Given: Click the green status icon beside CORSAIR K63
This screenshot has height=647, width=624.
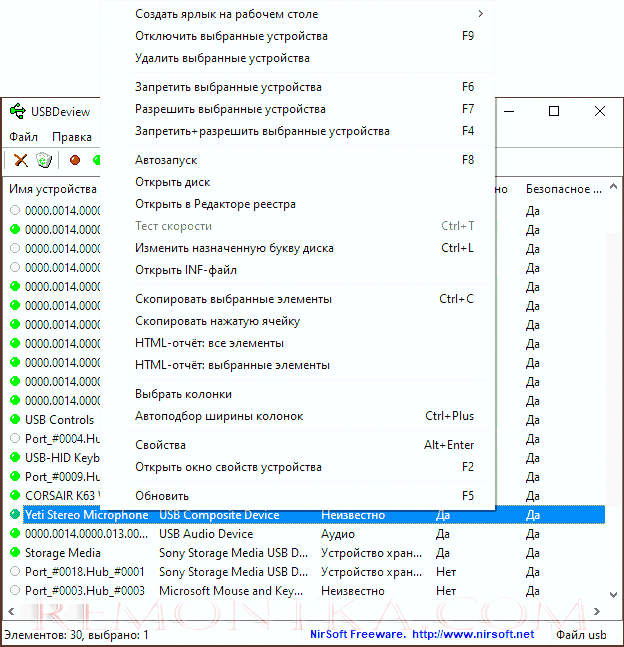Looking at the screenshot, I should 15,495.
